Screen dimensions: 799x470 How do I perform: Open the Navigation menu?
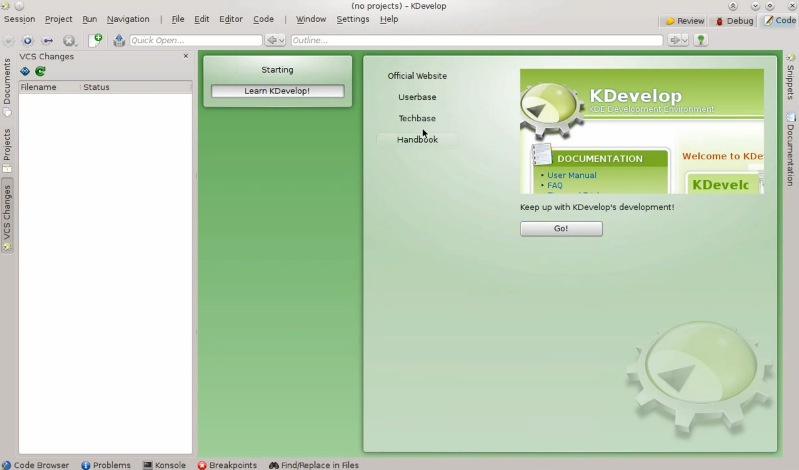pos(128,19)
